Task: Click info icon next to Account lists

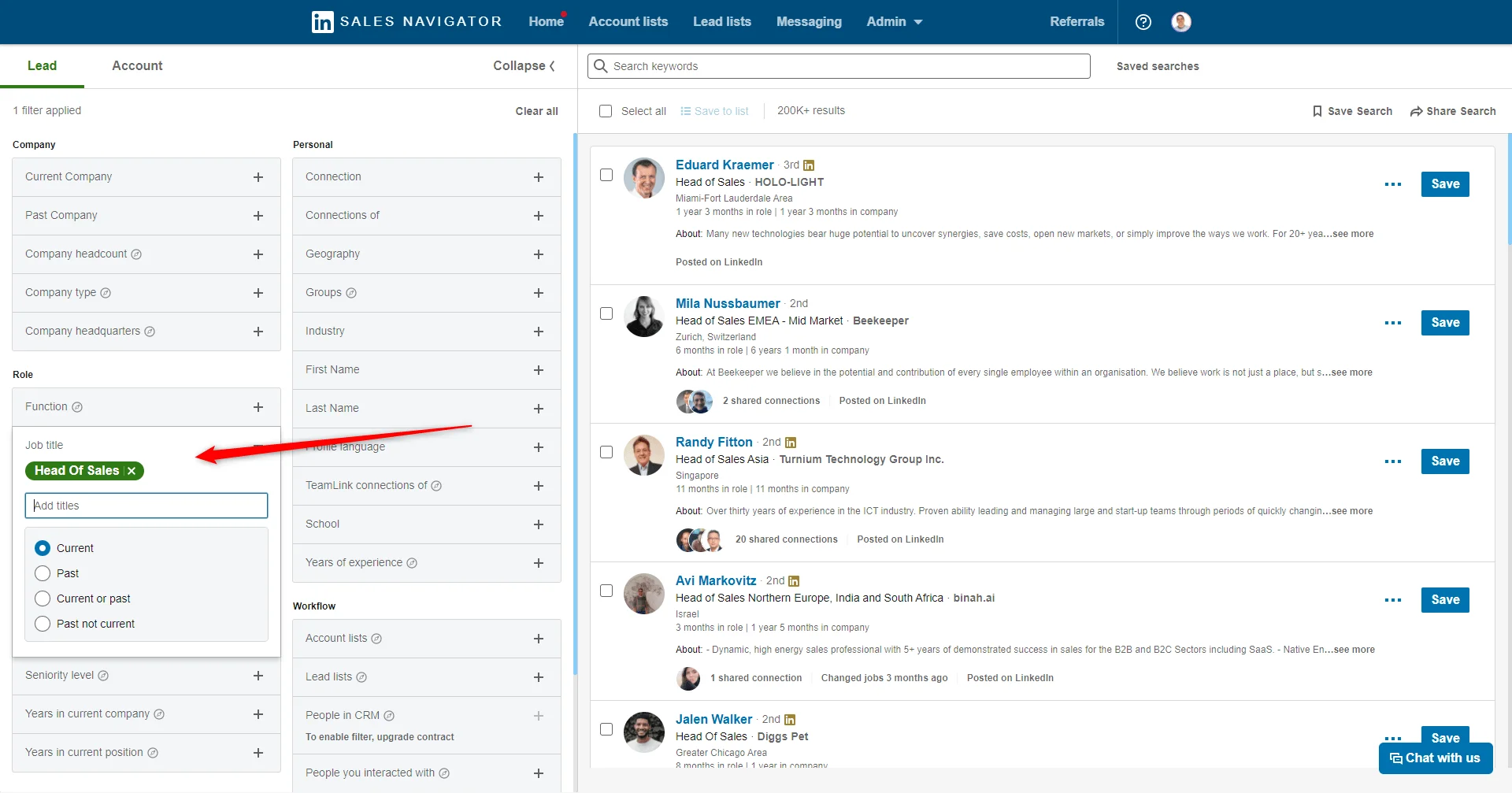Action: pos(376,639)
